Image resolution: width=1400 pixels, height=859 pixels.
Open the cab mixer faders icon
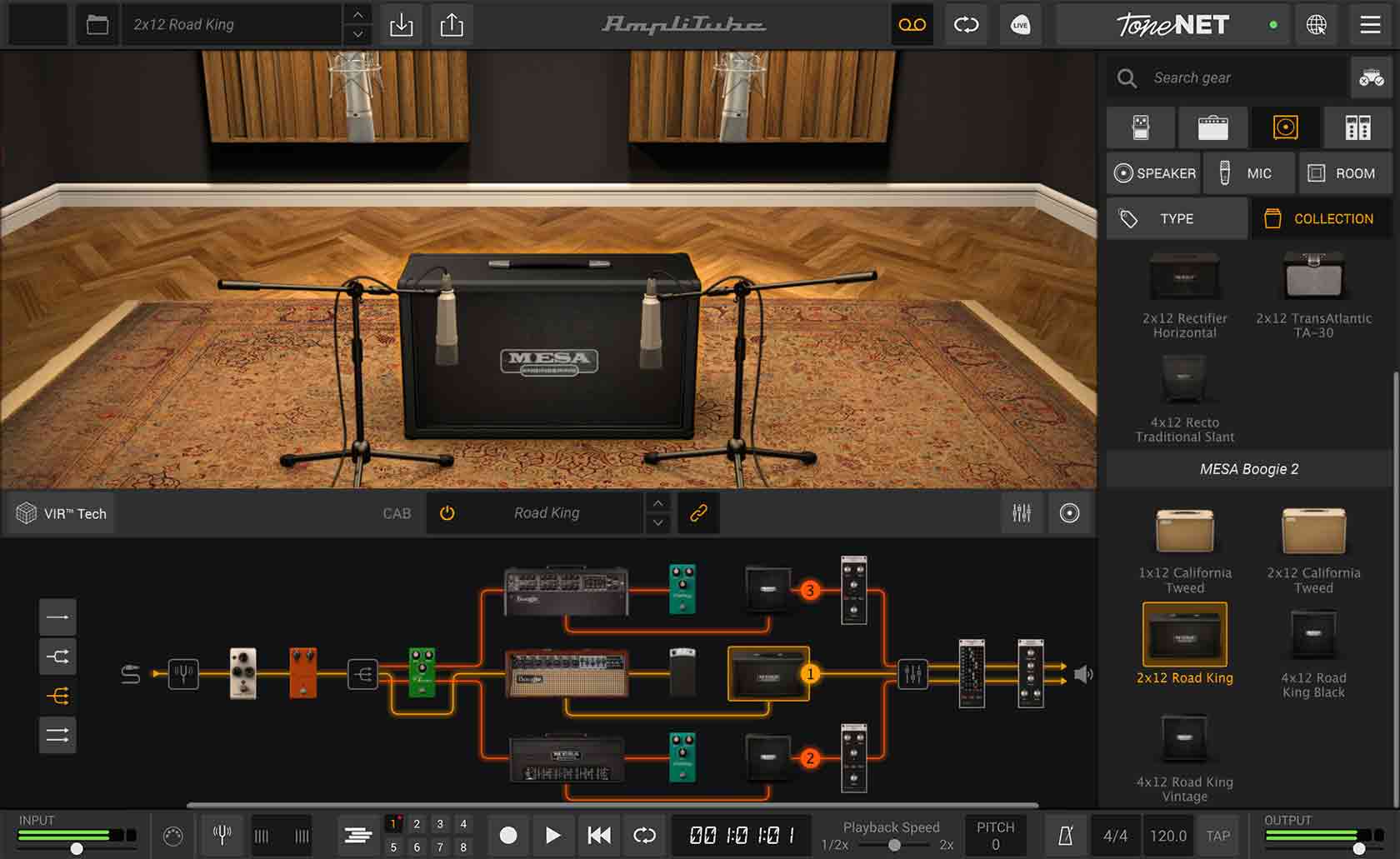tap(1022, 513)
